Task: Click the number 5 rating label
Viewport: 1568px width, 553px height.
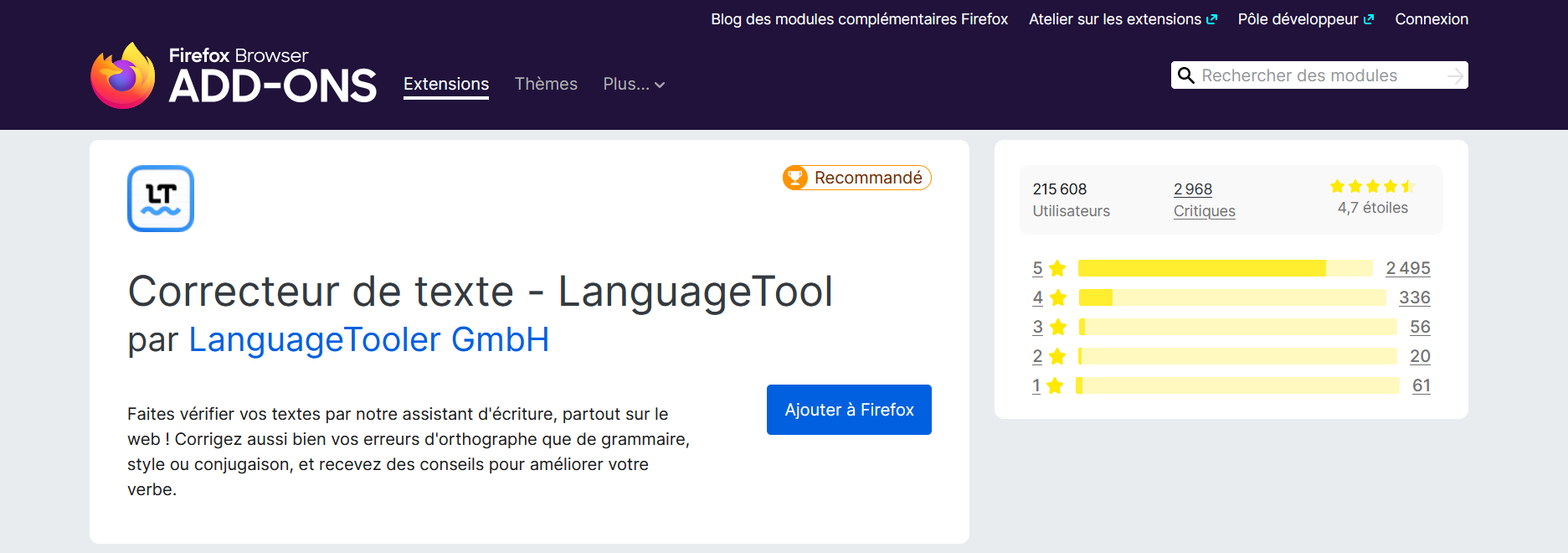Action: 1037,268
